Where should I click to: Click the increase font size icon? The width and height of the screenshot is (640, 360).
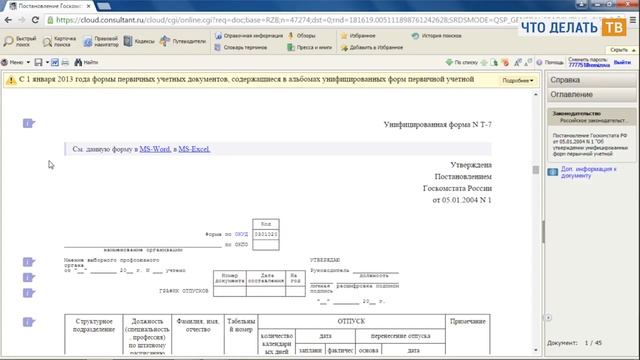(x=518, y=62)
